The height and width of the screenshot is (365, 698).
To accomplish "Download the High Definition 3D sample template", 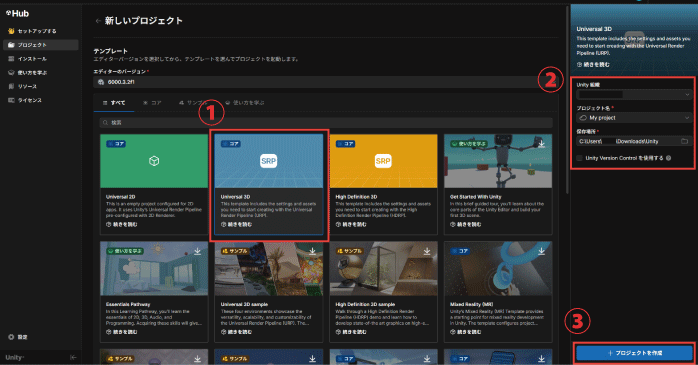I will click(x=427, y=251).
